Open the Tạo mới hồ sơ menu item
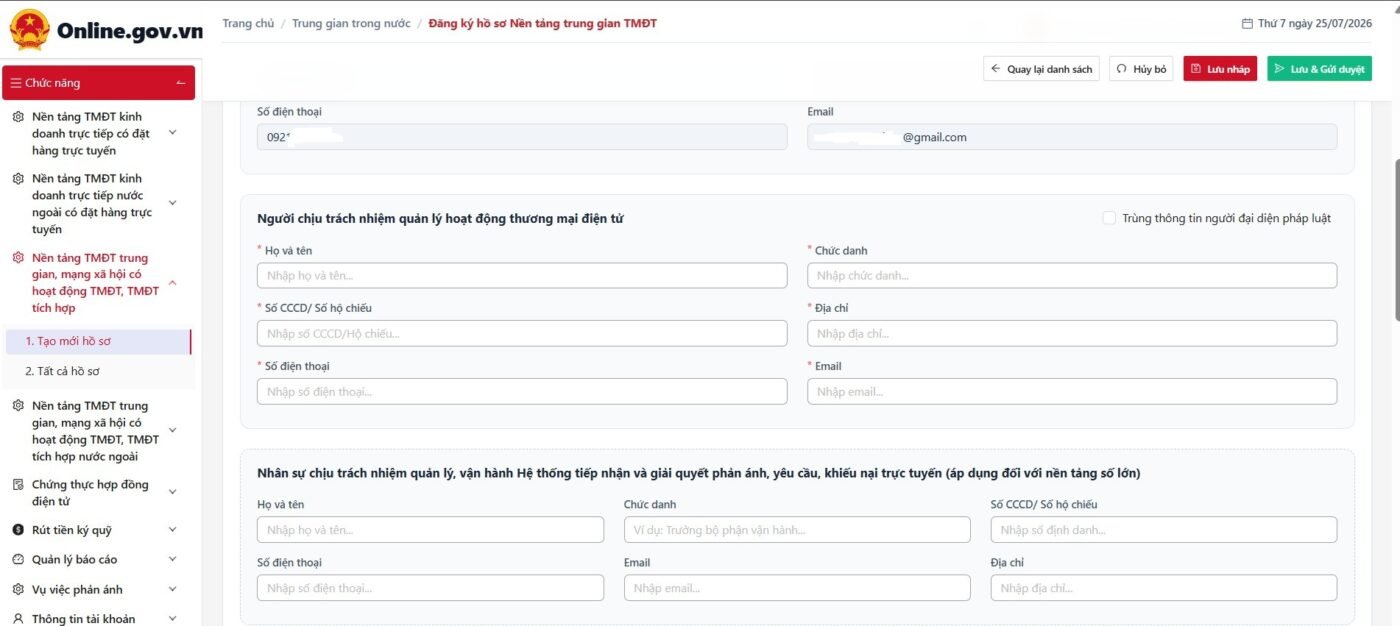Viewport: 1400px width, 626px height. click(97, 341)
